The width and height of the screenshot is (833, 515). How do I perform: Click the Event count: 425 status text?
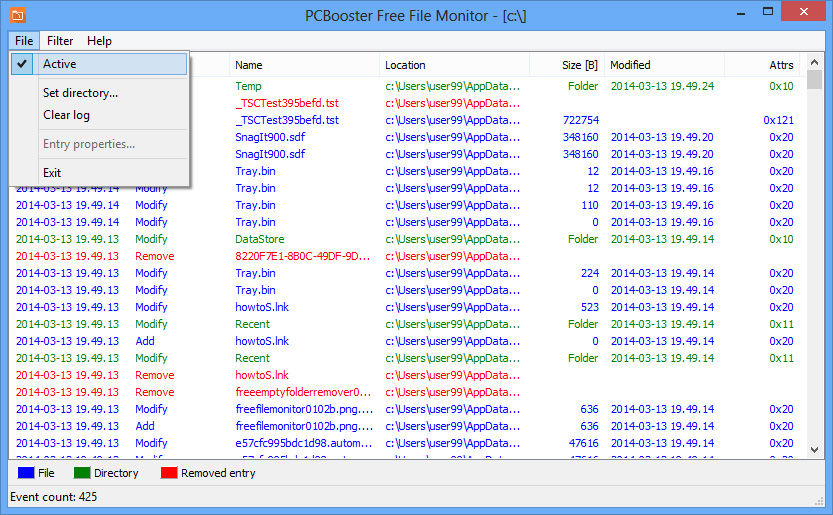pos(54,497)
